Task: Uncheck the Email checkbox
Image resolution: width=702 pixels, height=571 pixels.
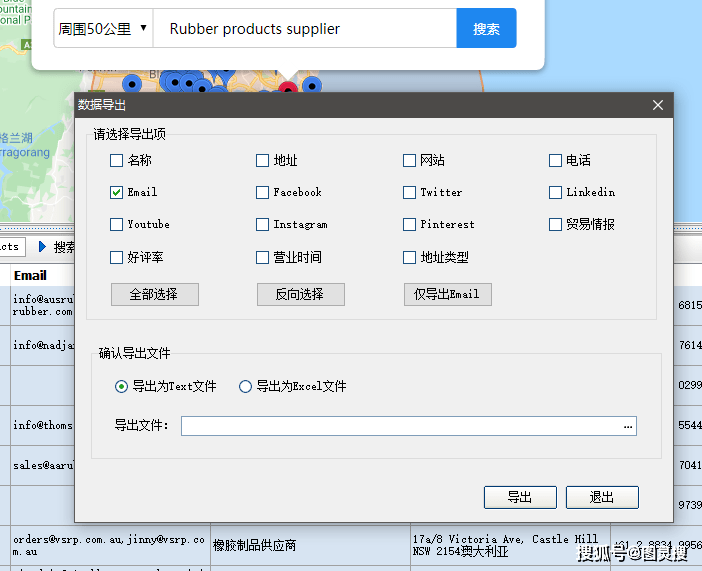Action: tap(117, 192)
